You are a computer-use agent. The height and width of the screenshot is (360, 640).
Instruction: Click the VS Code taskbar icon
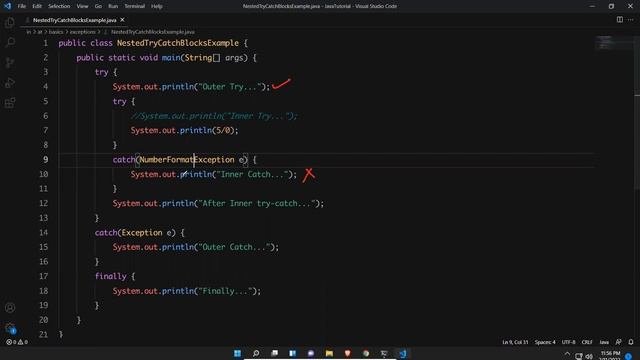[x=402, y=353]
